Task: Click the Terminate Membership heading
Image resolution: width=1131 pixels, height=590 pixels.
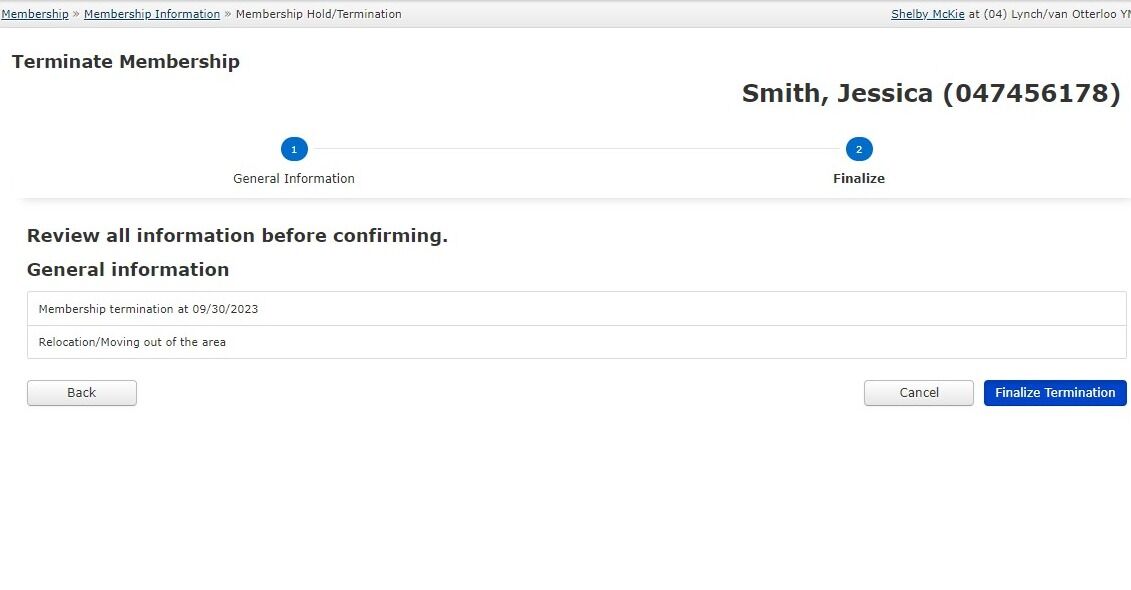Action: click(126, 61)
